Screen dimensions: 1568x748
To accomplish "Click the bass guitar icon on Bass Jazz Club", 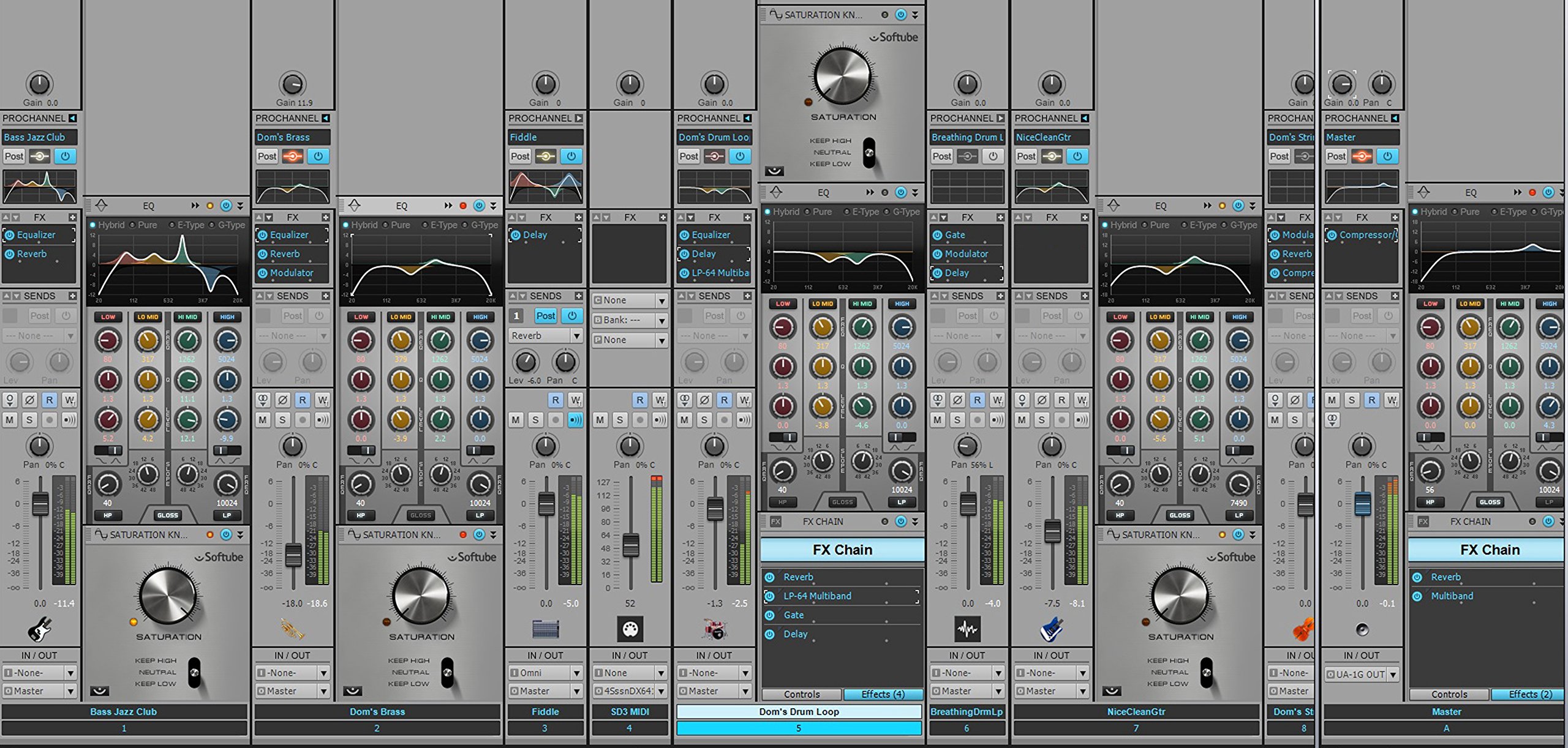I will click(x=39, y=629).
